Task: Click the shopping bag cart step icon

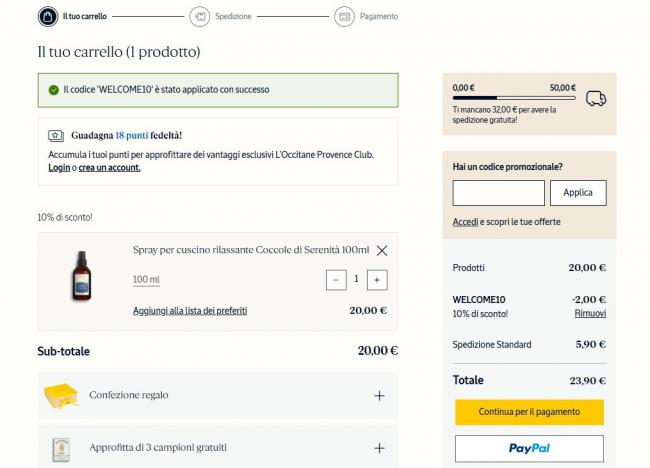Action: tap(48, 17)
